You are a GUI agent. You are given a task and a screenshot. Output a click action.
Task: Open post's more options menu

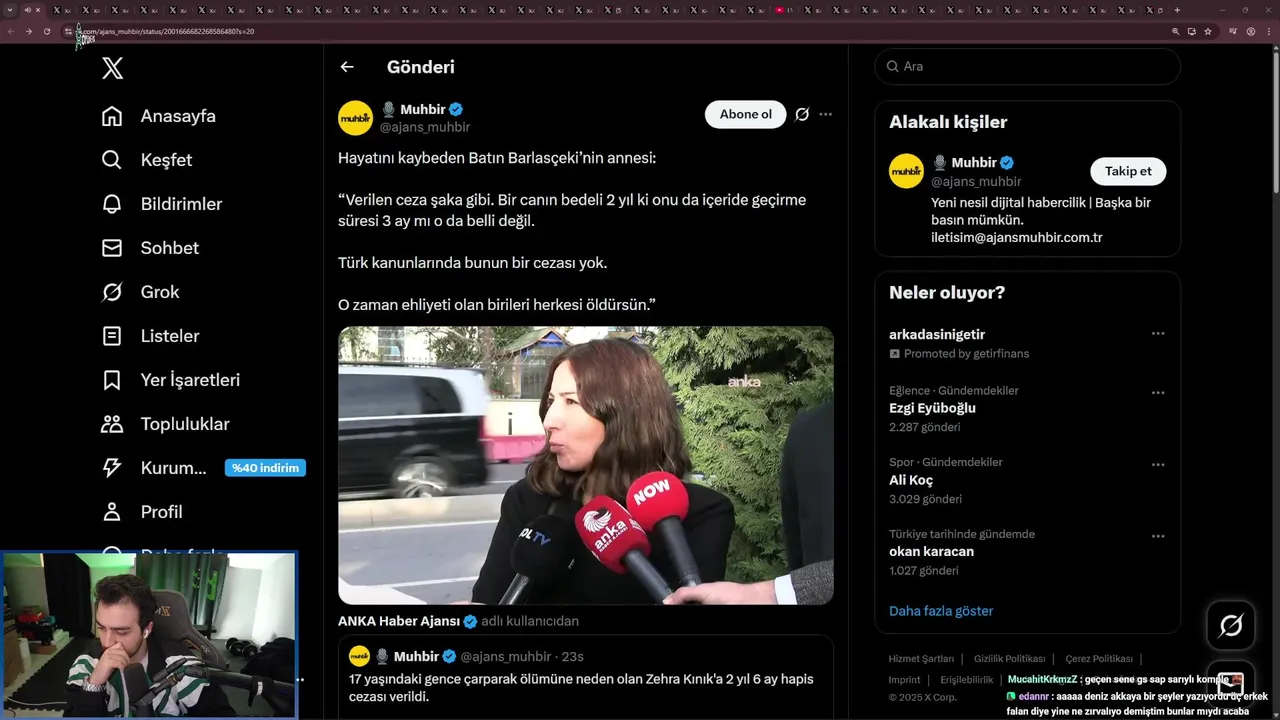click(825, 114)
